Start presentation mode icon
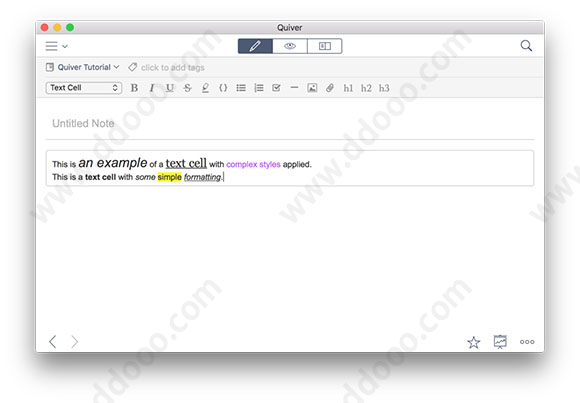 500,342
